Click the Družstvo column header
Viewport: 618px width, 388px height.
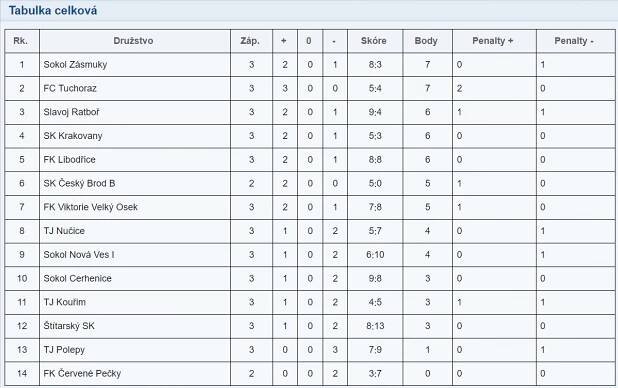click(133, 41)
